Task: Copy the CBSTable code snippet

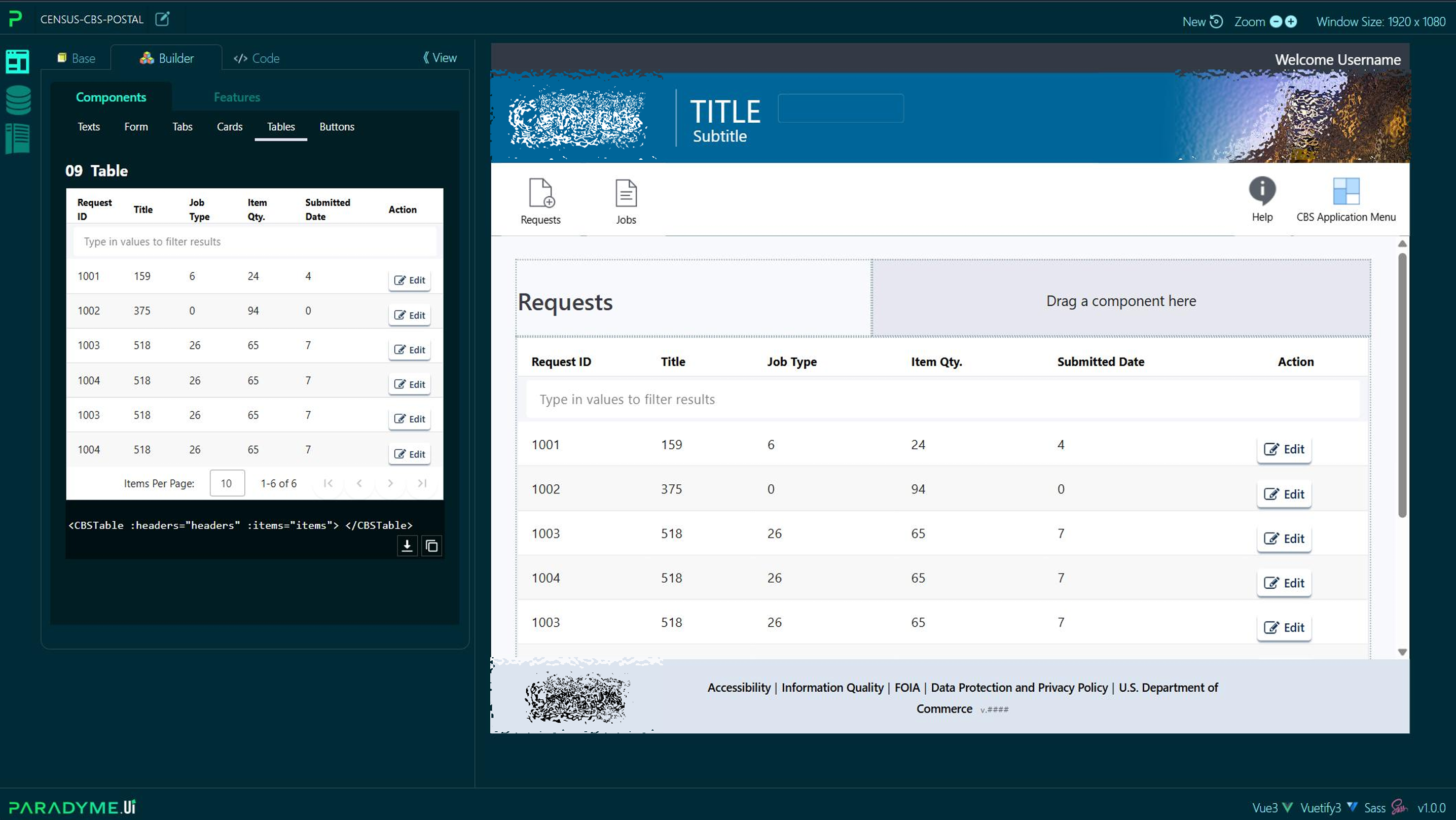Action: (x=431, y=546)
